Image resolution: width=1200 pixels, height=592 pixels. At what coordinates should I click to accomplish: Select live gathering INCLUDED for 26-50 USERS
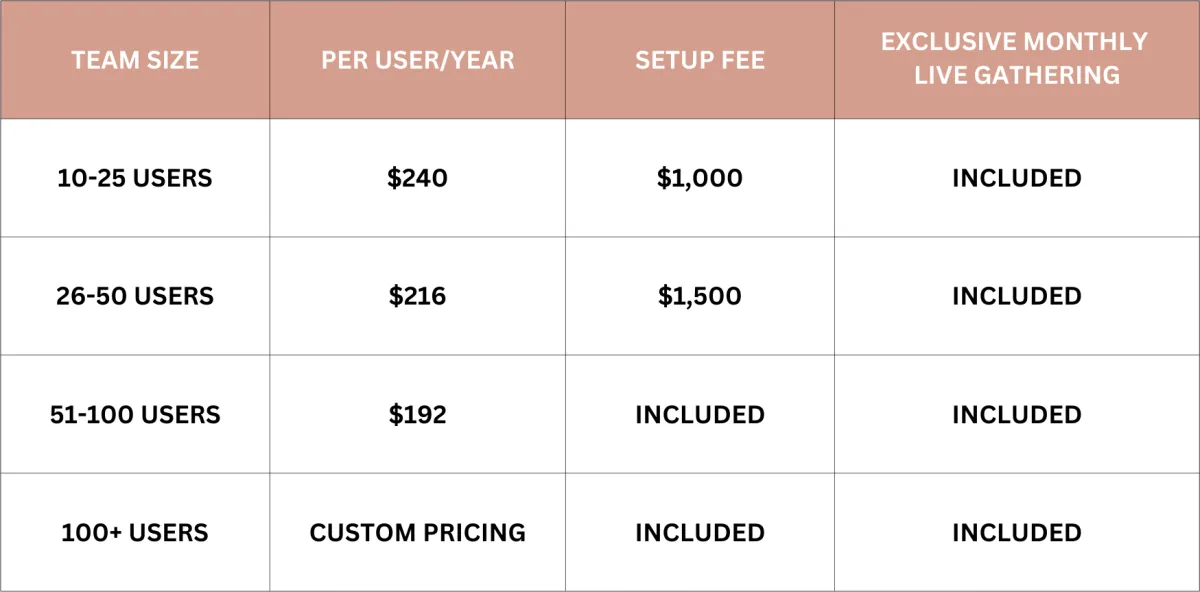tap(1017, 296)
